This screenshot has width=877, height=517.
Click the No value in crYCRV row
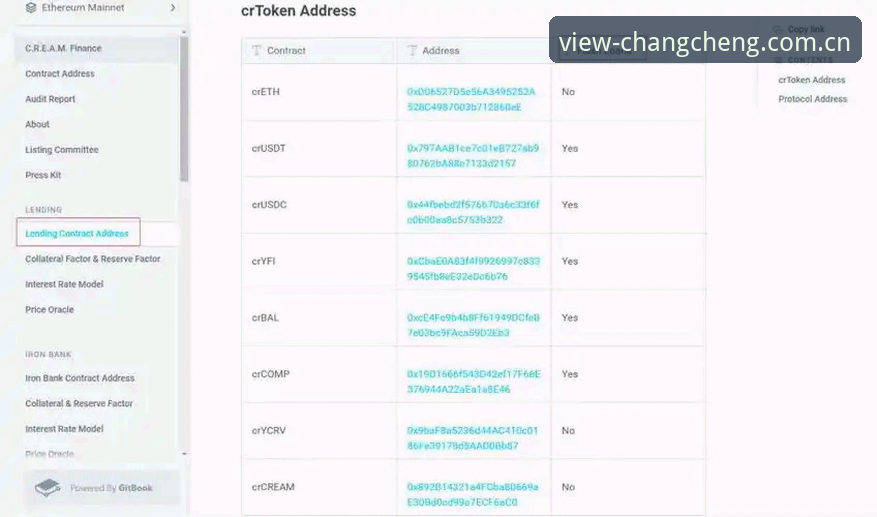[568, 430]
